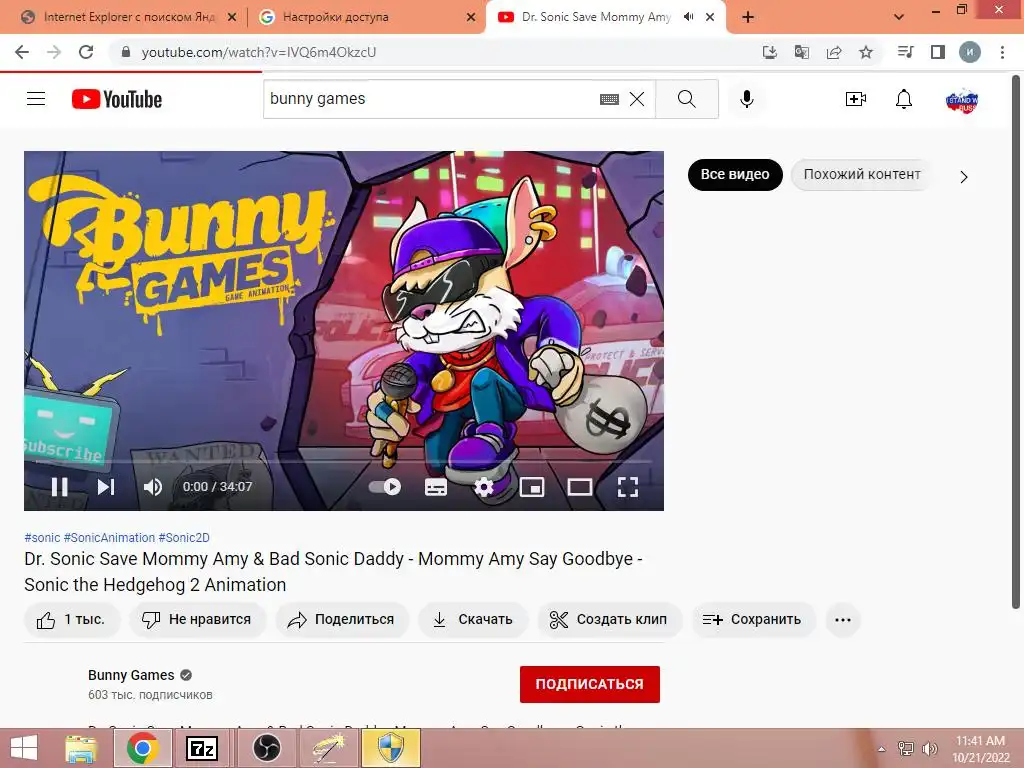The width and height of the screenshot is (1024, 768).
Task: Open the YouTube hamburger guide menu
Action: pyautogui.click(x=36, y=99)
